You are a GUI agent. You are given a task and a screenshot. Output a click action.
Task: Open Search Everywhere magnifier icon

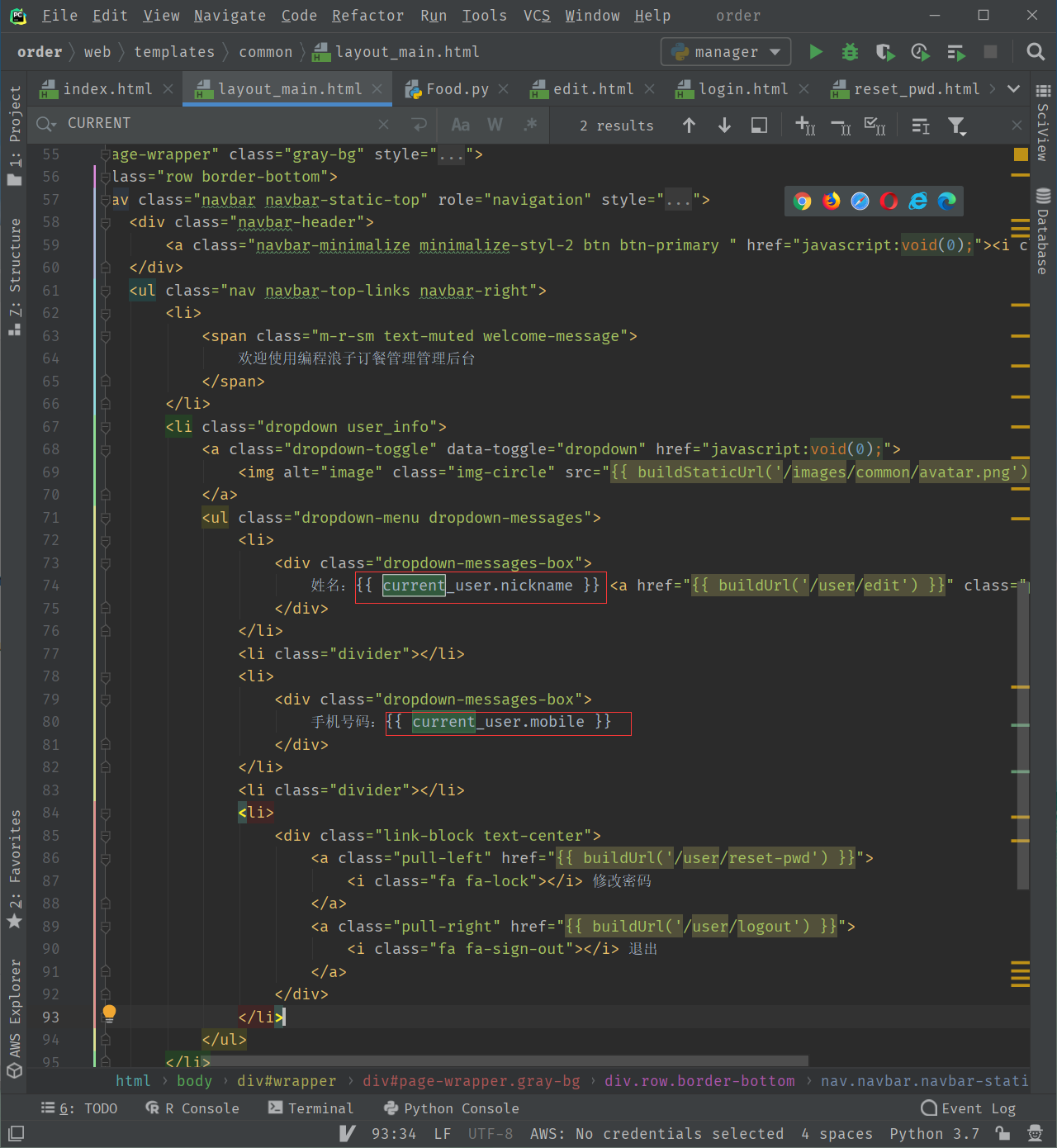pyautogui.click(x=1036, y=52)
